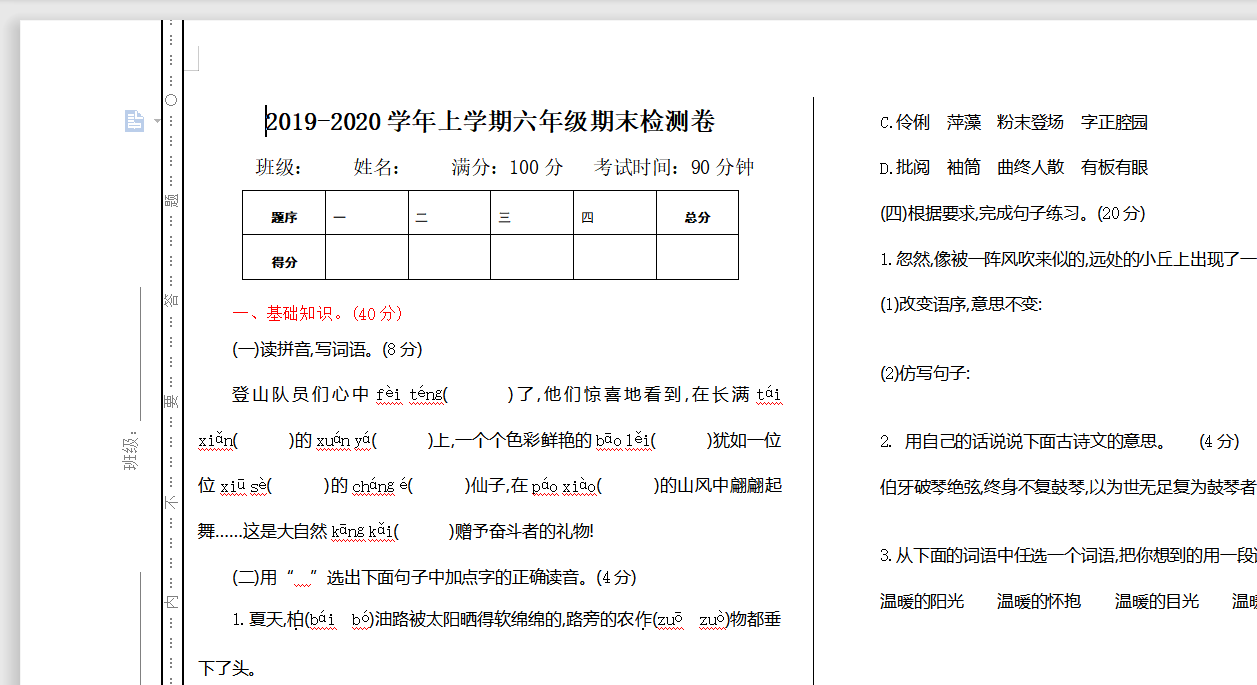This screenshot has width=1257, height=685.
Task: Click the paragraph layout icon in left margin
Action: click(x=133, y=121)
